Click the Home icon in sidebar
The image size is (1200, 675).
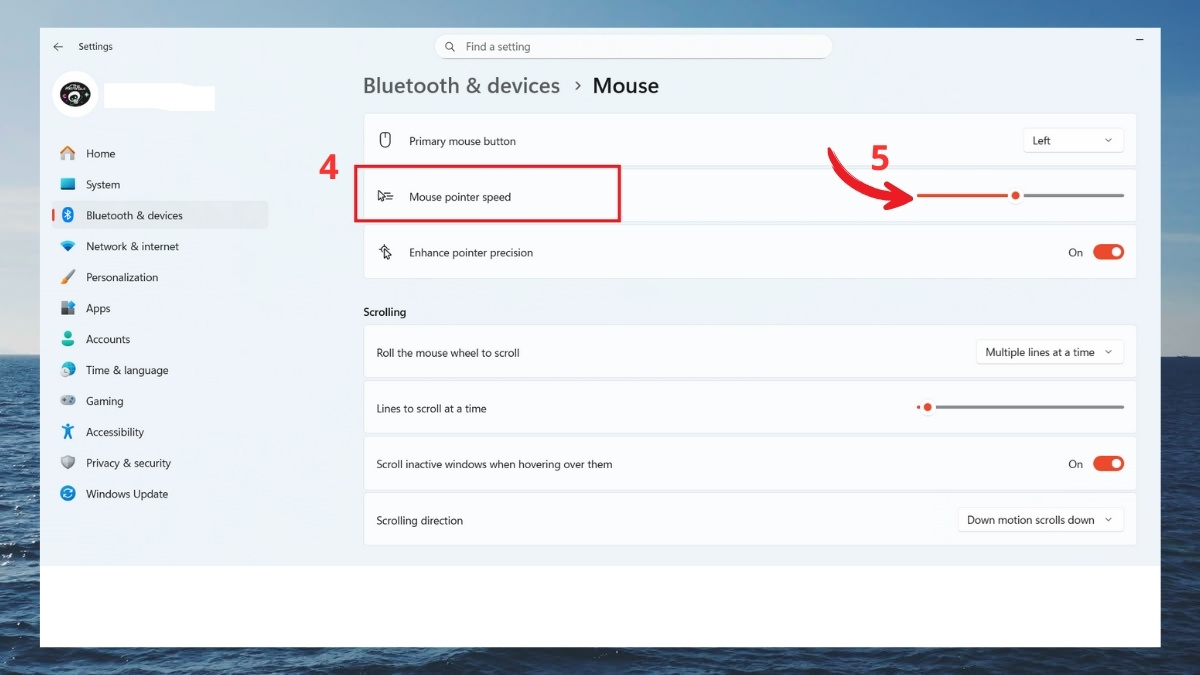68,153
